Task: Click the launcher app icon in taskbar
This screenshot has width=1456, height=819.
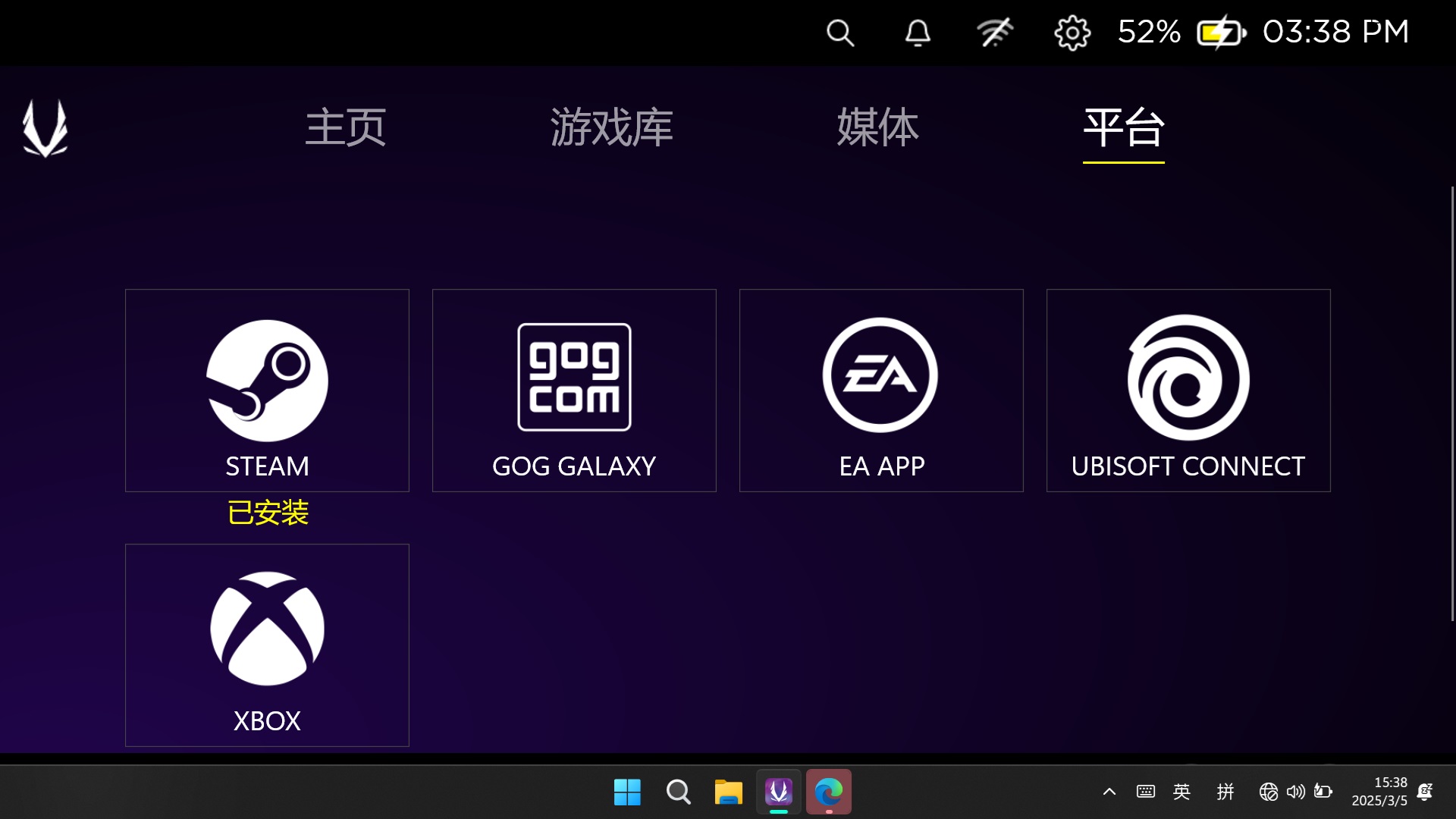Action: [x=779, y=792]
